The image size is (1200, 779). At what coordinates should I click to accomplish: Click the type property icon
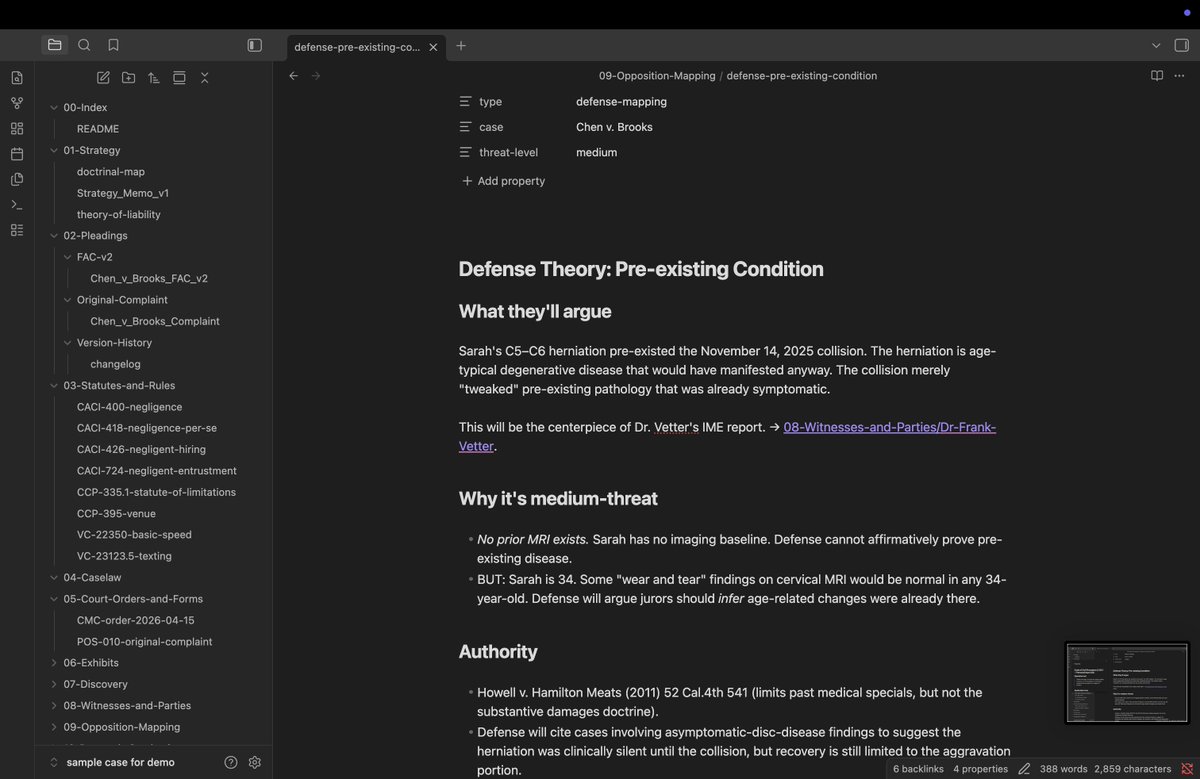[x=465, y=102]
